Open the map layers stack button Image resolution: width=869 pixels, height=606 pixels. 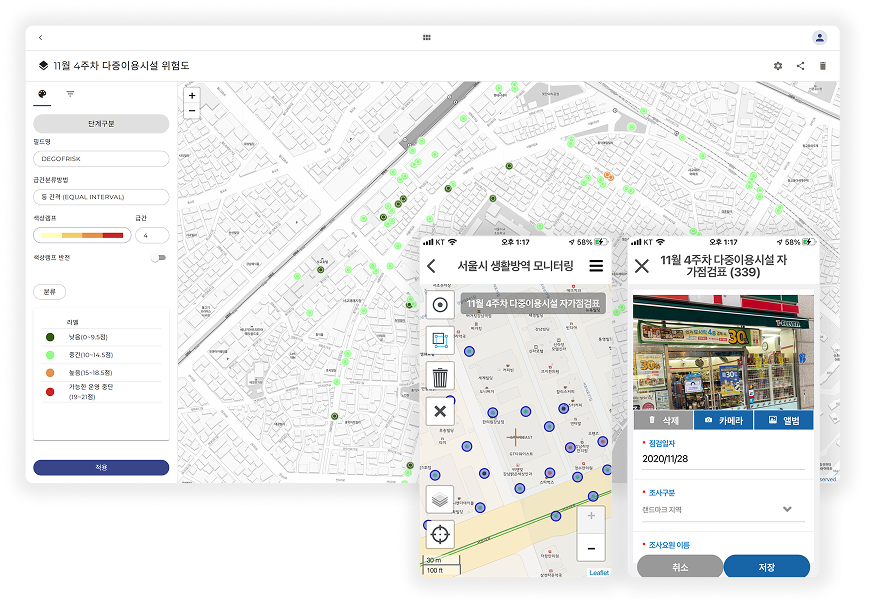(440, 499)
